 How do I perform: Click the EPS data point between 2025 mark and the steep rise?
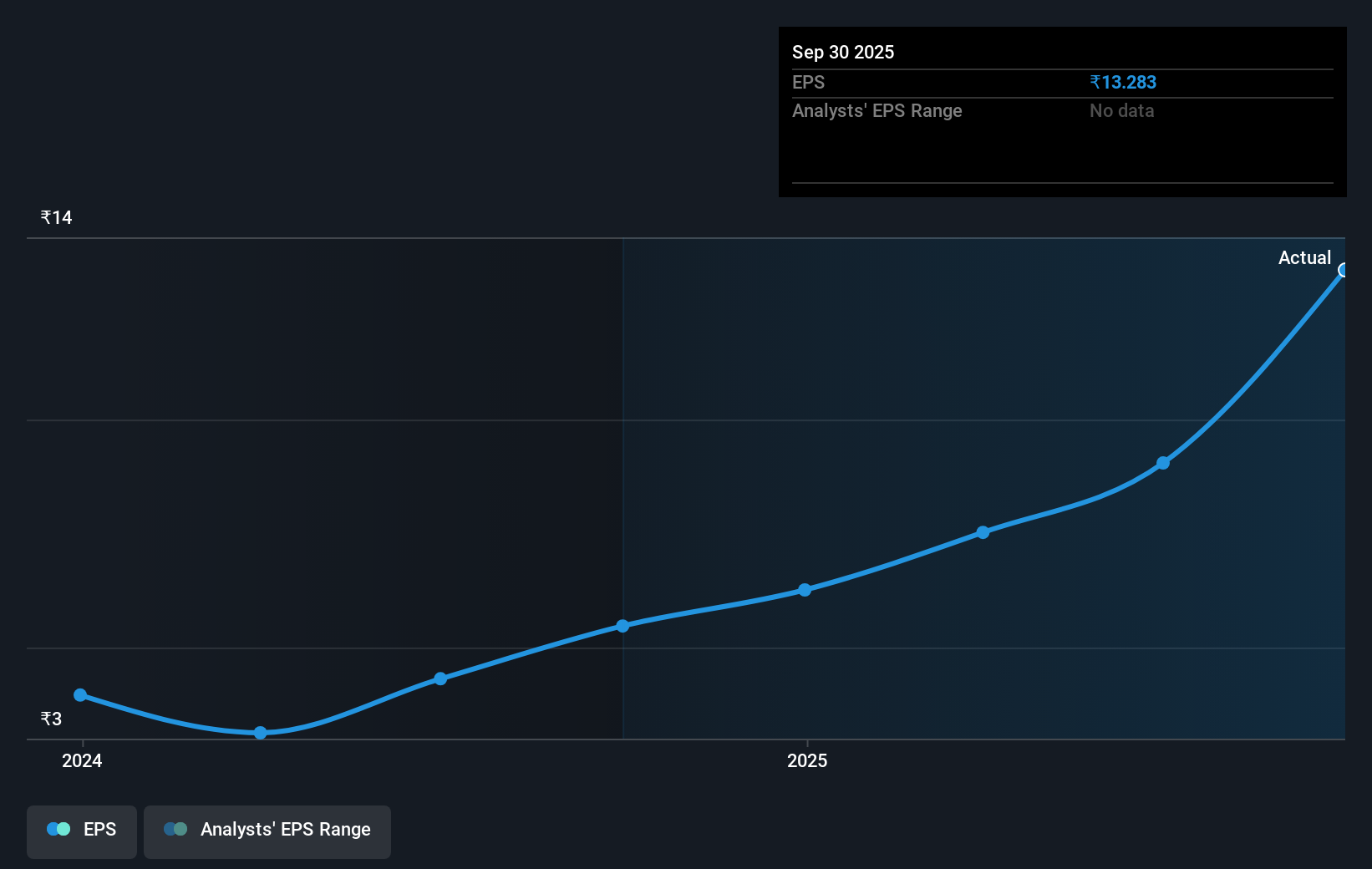pyautogui.click(x=983, y=532)
